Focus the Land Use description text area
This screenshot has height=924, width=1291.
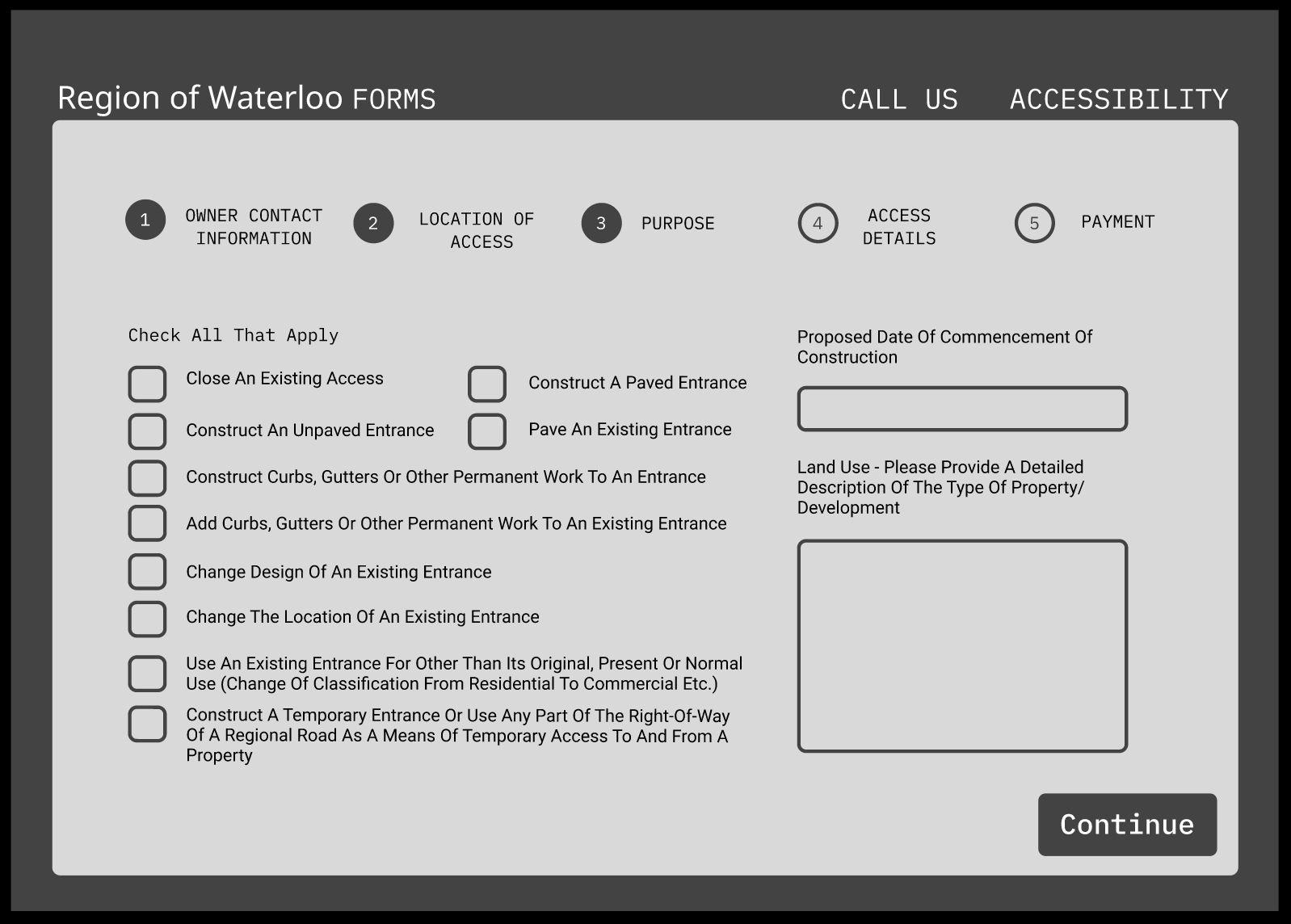tap(961, 646)
